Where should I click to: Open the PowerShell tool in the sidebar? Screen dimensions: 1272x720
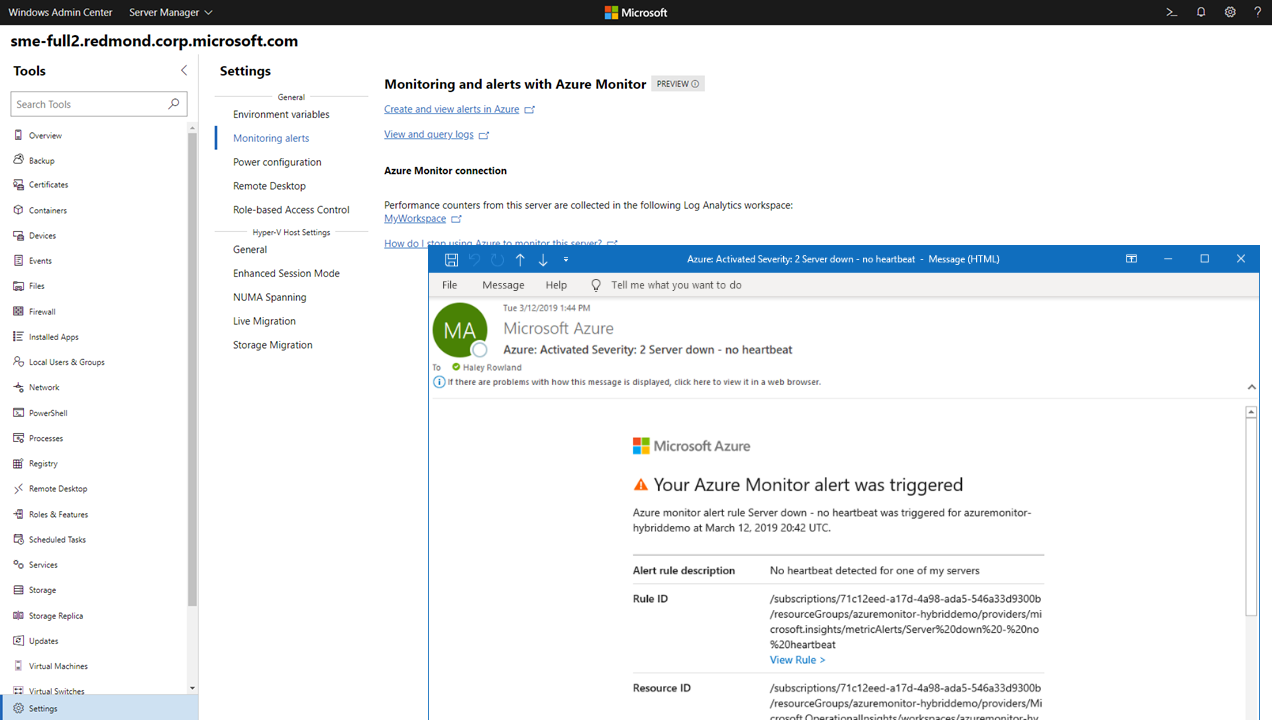click(46, 412)
